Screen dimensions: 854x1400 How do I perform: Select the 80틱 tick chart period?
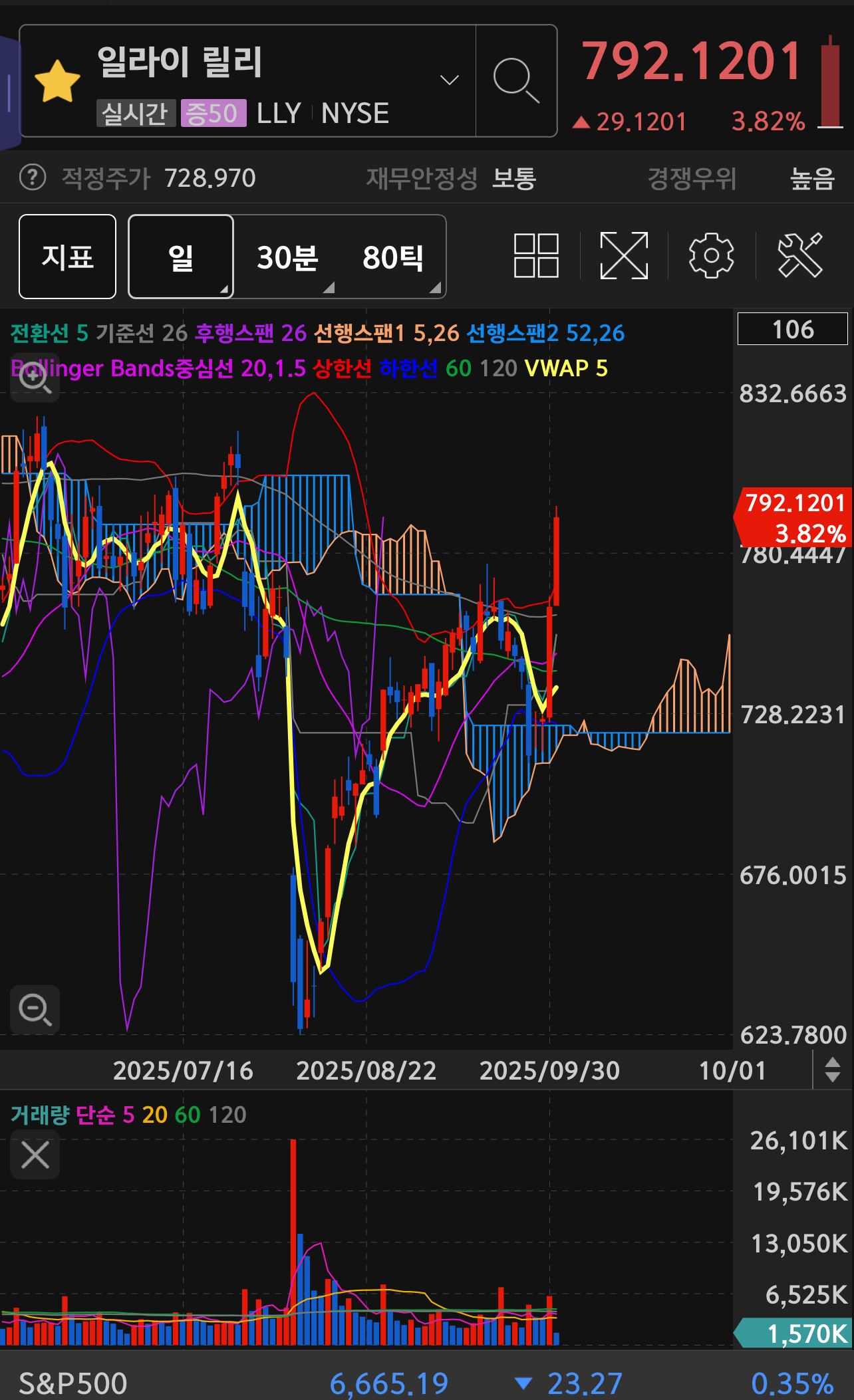click(x=393, y=257)
